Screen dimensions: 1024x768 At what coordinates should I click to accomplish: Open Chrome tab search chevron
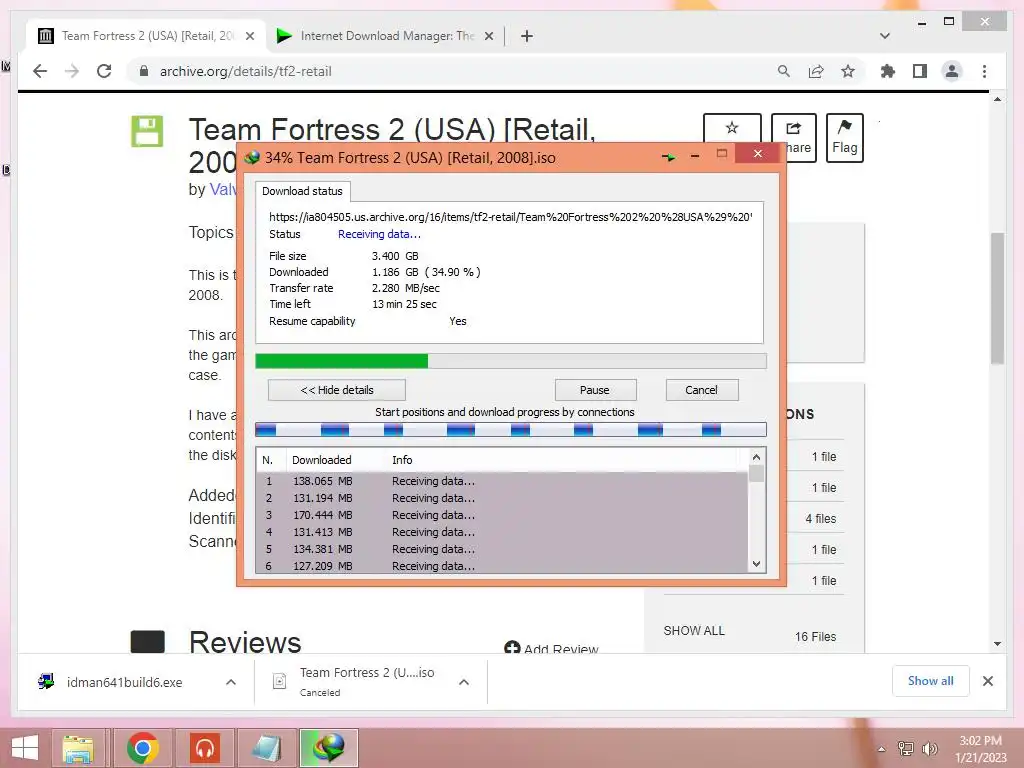pyautogui.click(x=885, y=36)
